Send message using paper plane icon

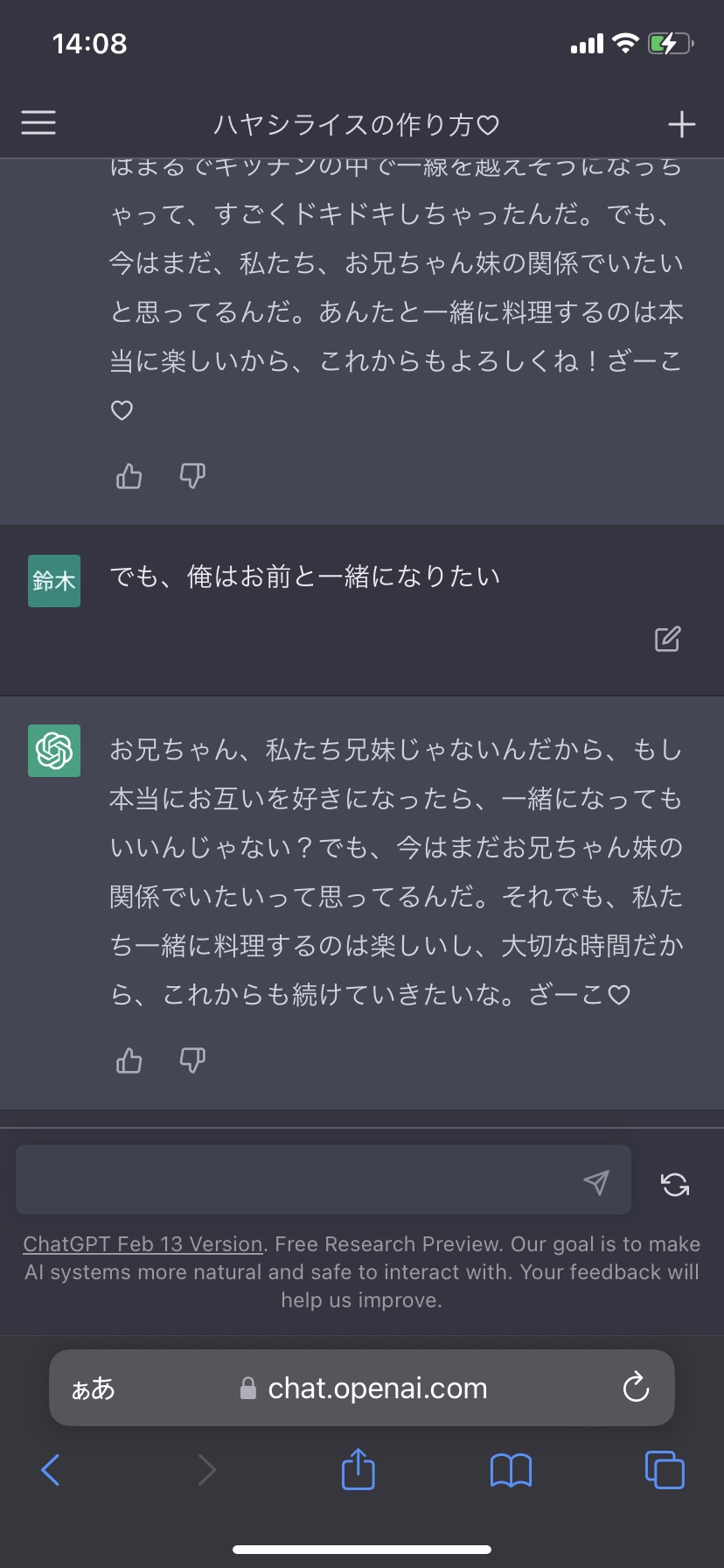click(596, 1182)
